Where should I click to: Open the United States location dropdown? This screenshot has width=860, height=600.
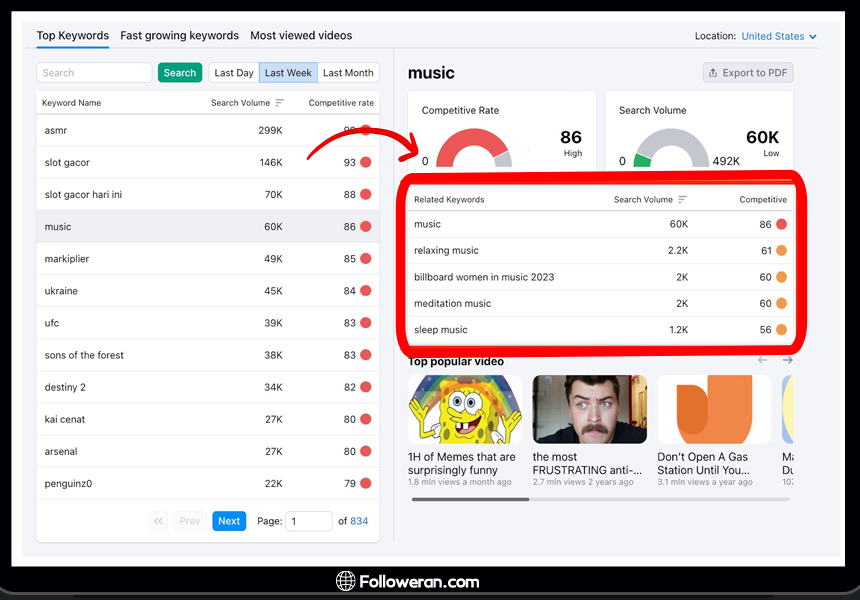tap(778, 36)
